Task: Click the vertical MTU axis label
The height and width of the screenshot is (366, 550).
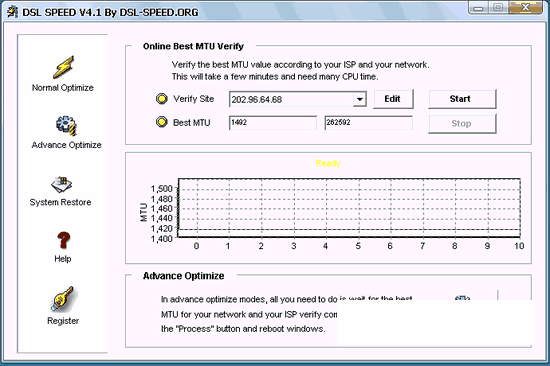Action: (143, 212)
